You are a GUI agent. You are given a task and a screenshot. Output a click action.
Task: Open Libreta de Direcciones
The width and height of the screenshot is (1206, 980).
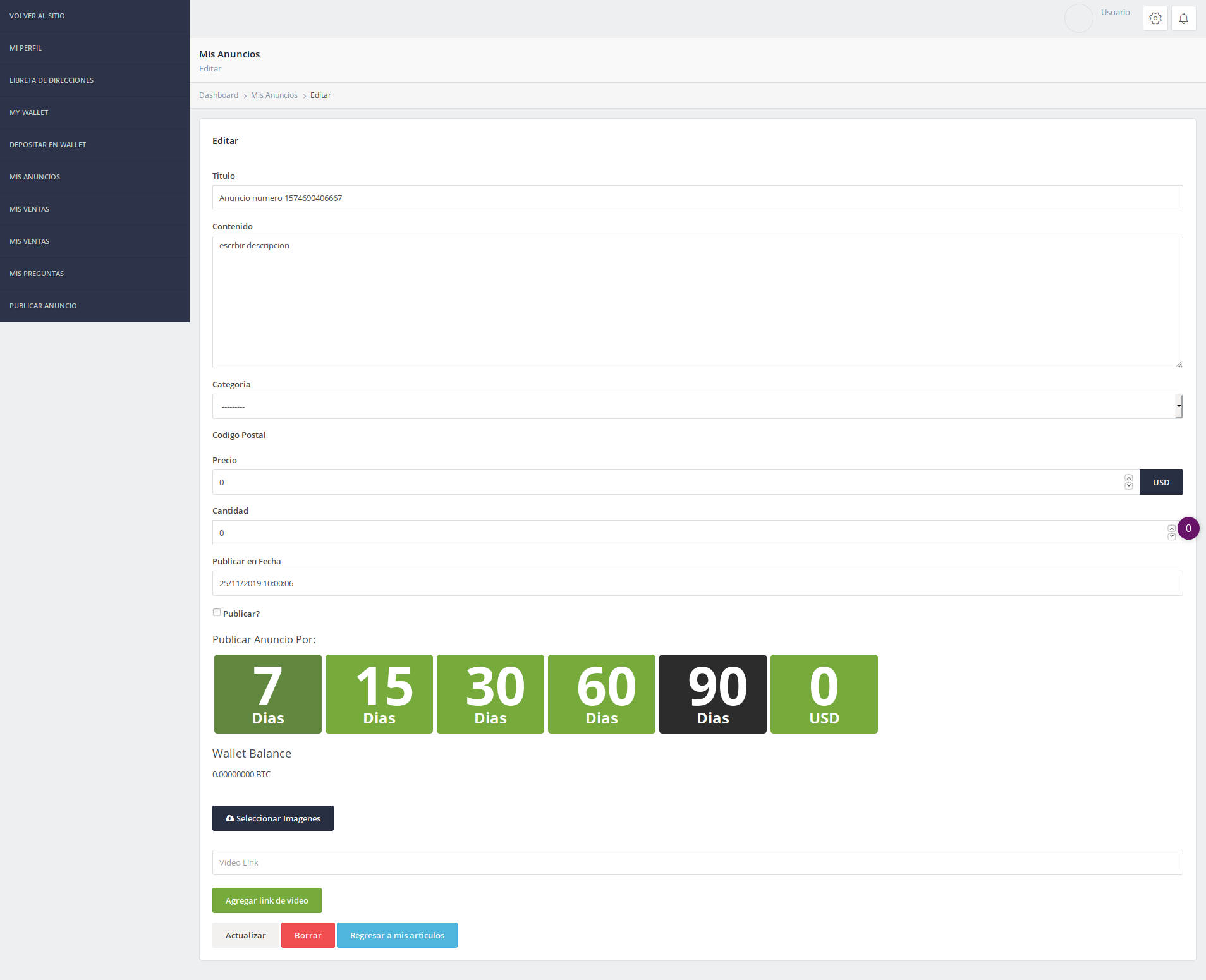[x=95, y=80]
